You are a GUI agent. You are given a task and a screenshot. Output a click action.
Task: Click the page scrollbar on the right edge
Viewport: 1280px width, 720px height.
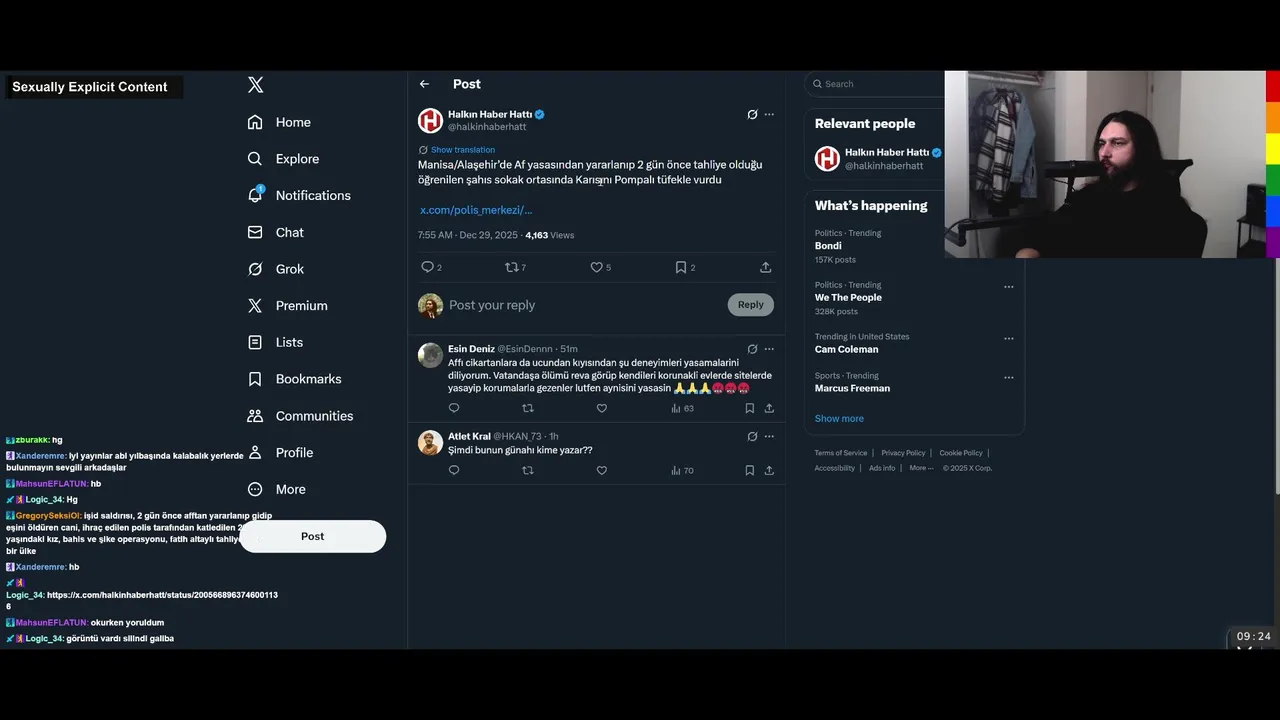coord(1275,376)
